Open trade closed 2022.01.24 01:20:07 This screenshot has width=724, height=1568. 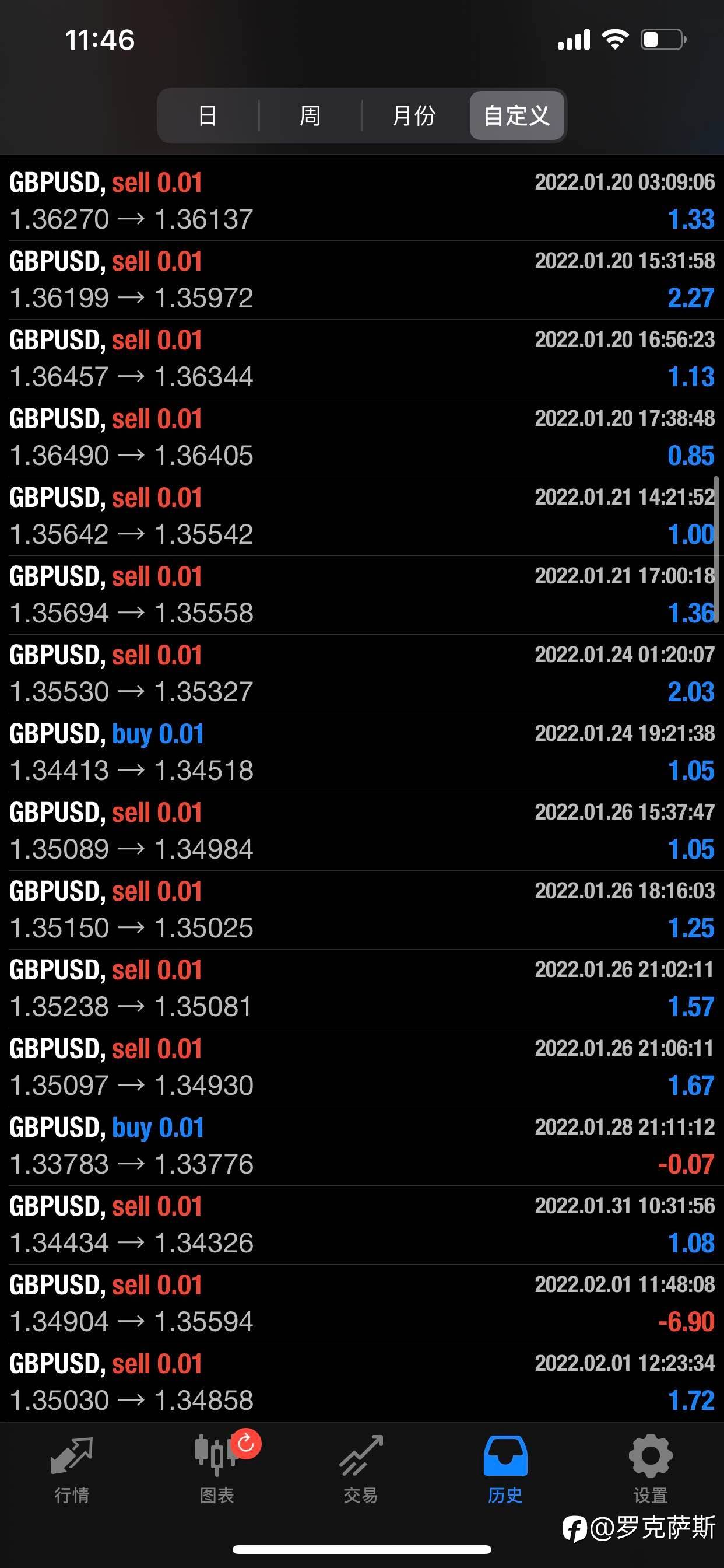click(362, 674)
